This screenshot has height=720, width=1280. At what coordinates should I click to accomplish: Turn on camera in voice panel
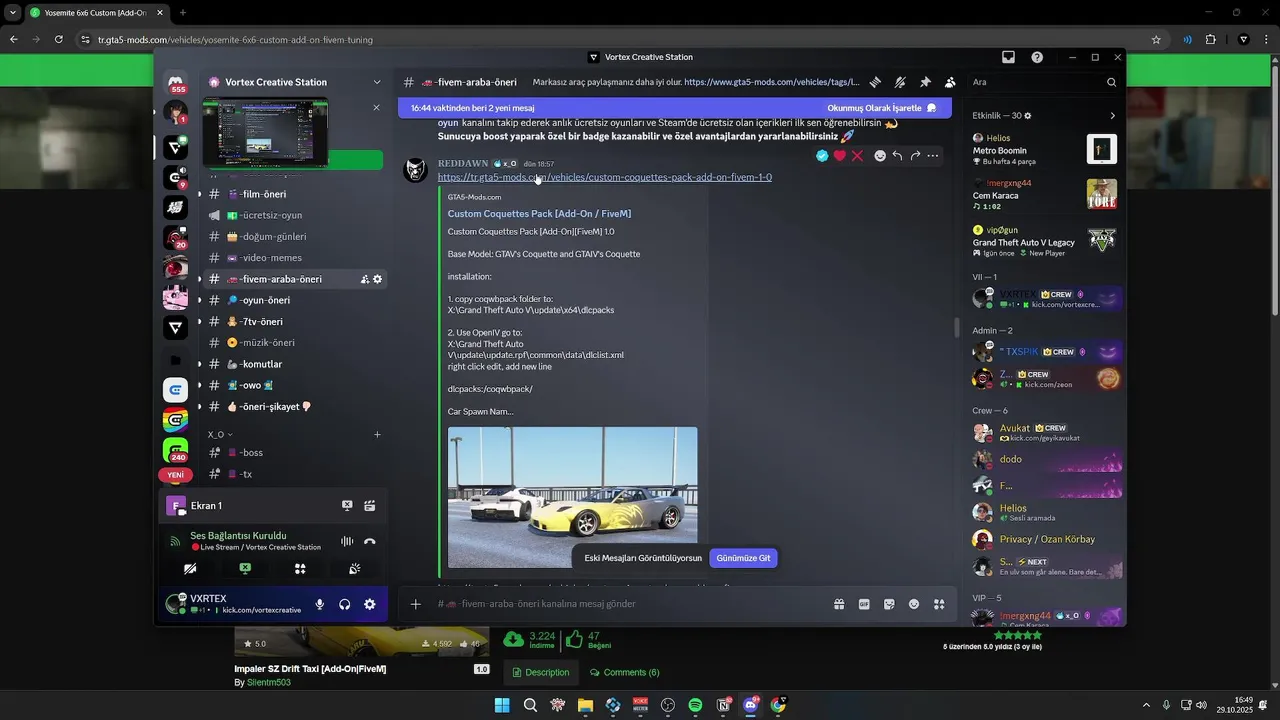pyautogui.click(x=190, y=569)
